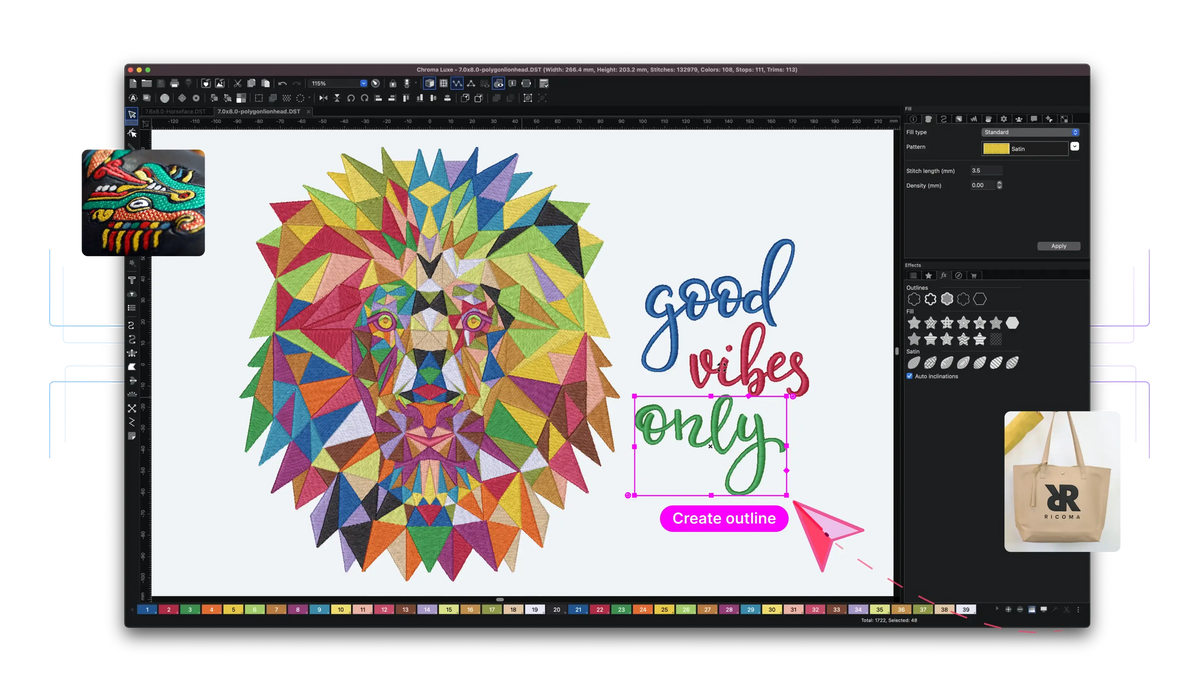Click the arrow right of color palette
The width and height of the screenshot is (1200, 683).
[x=996, y=609]
